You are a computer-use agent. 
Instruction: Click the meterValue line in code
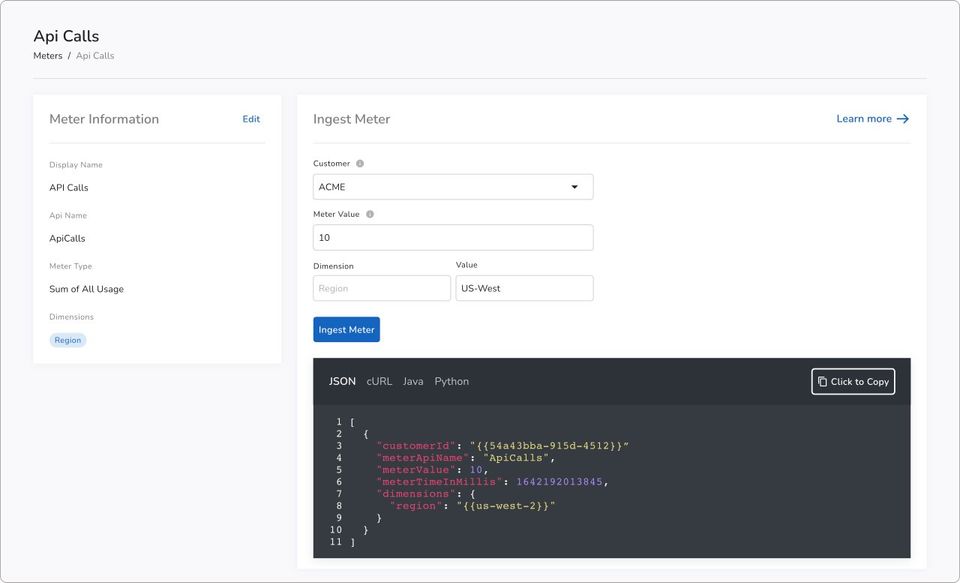coord(433,470)
